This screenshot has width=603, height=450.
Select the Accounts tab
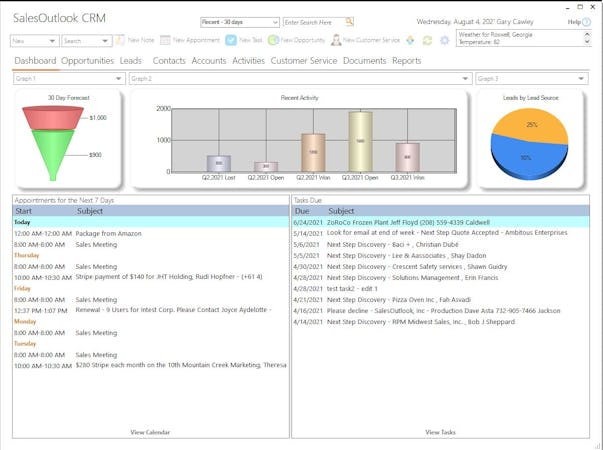click(x=209, y=61)
